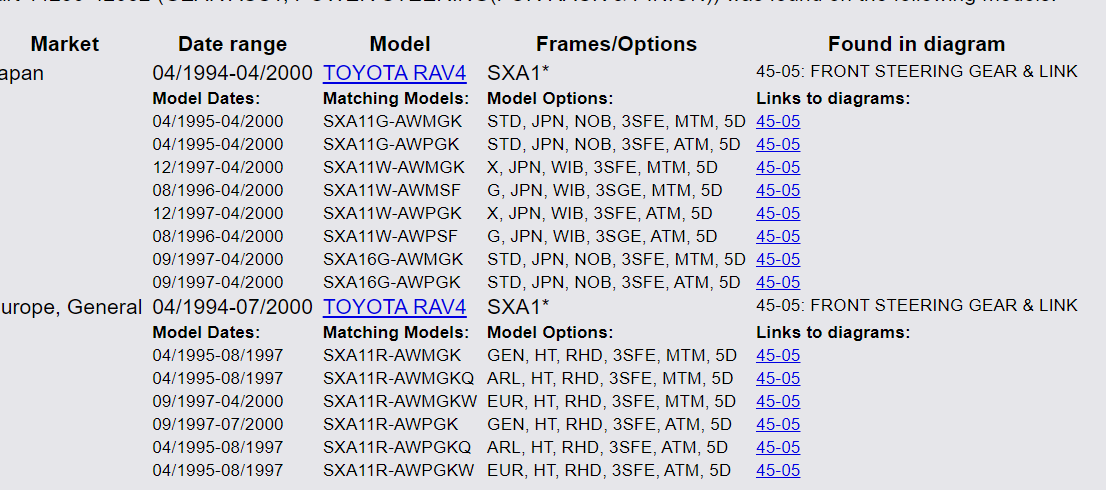Click model date 08/1996-04/2000 for SXA11W-AWMSF
The height and width of the screenshot is (490, 1106).
click(218, 190)
